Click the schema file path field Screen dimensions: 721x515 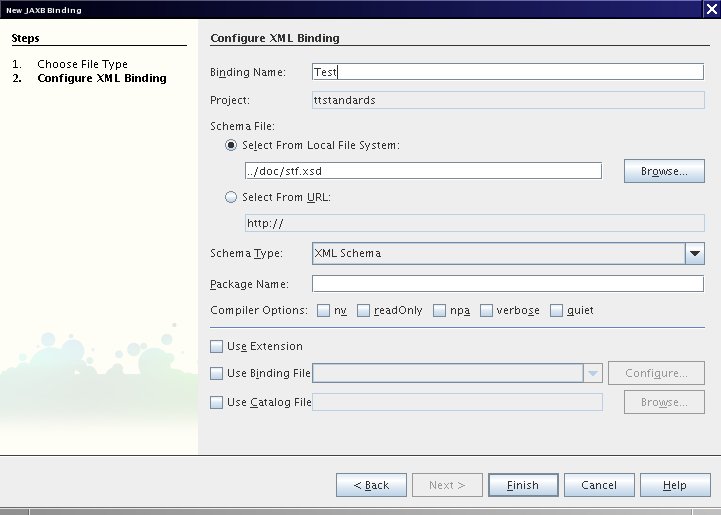coord(423,170)
